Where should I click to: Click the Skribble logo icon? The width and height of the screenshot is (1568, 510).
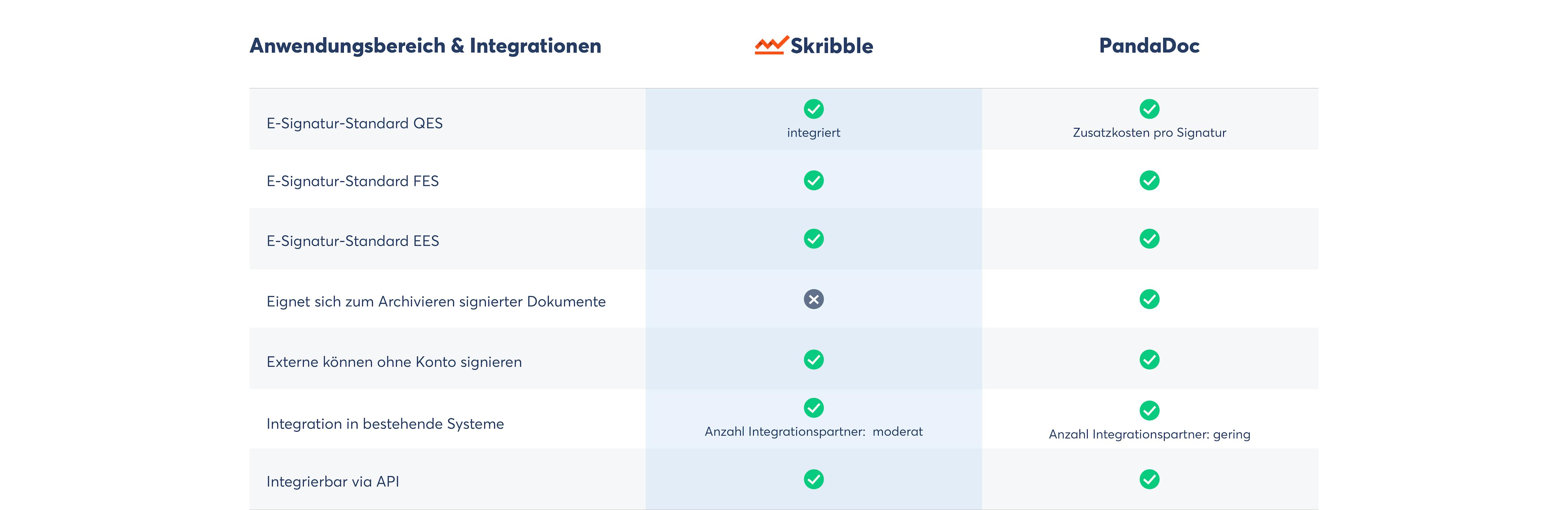point(771,45)
